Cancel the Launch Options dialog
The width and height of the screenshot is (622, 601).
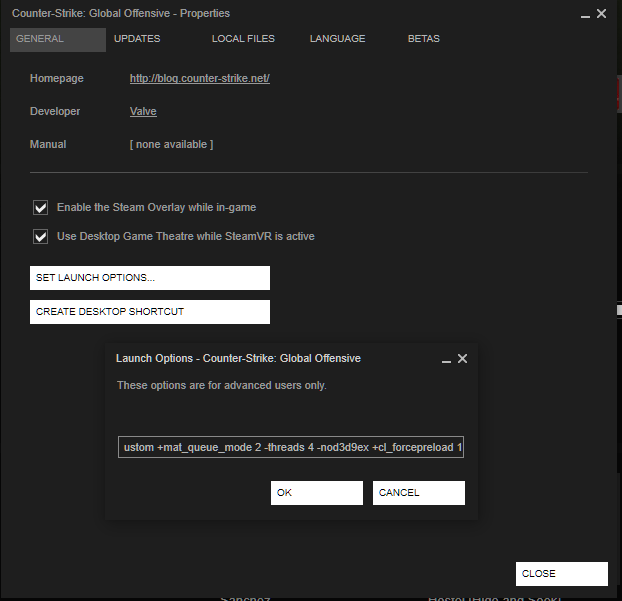pos(419,493)
